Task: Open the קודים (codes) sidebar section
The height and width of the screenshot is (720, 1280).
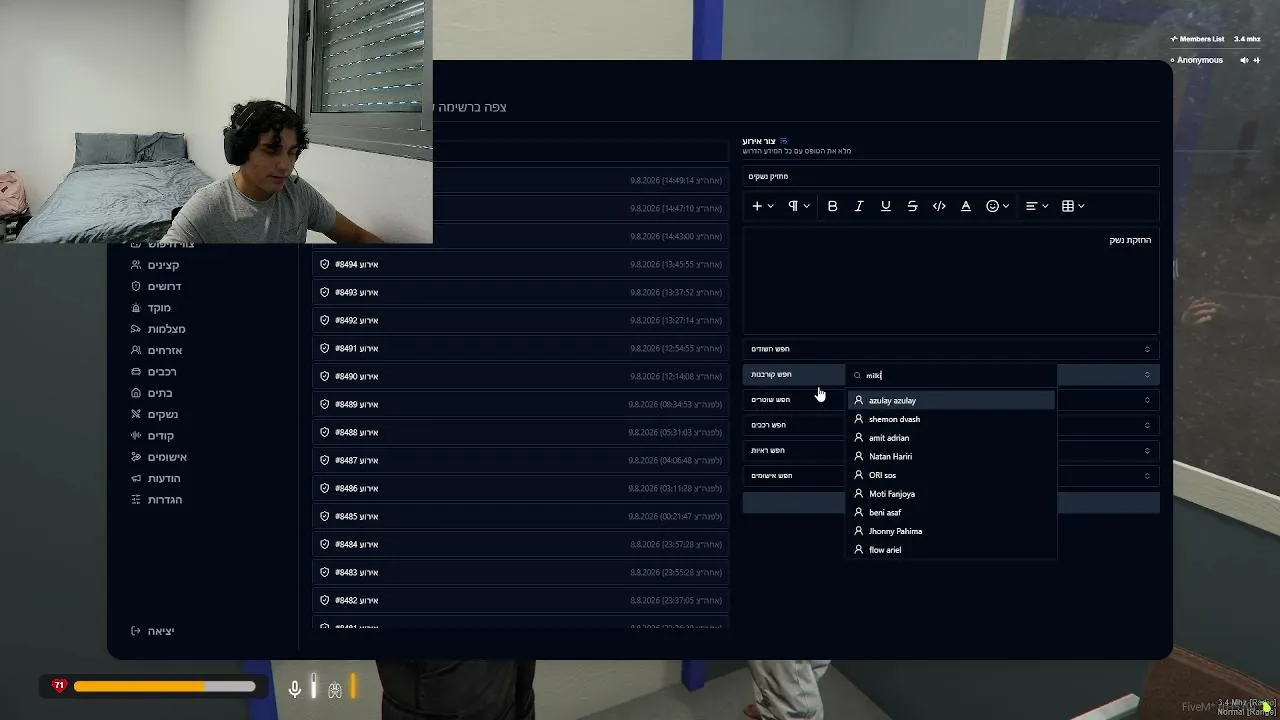Action: (152, 436)
